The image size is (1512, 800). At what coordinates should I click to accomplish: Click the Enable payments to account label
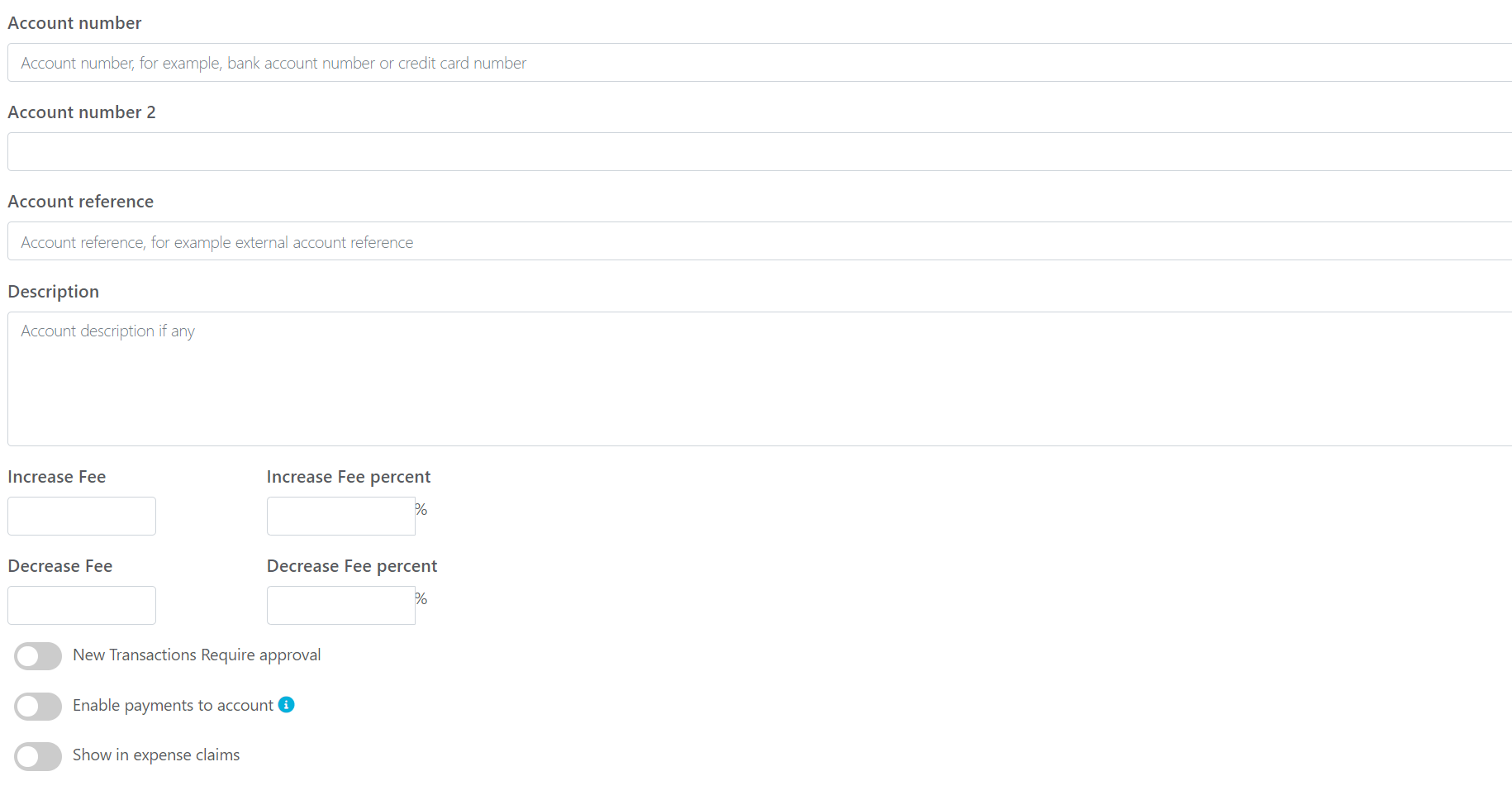click(x=173, y=705)
